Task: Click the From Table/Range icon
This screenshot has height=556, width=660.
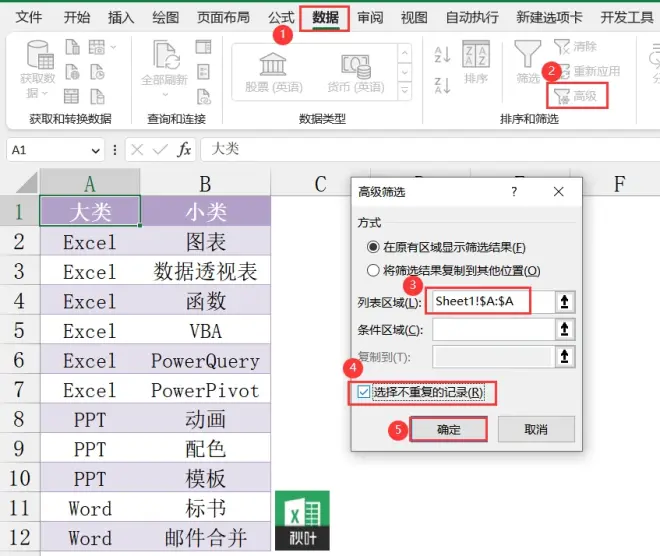Action: 72,96
